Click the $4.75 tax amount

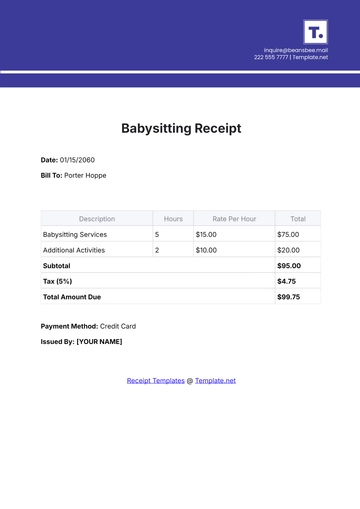tap(286, 282)
